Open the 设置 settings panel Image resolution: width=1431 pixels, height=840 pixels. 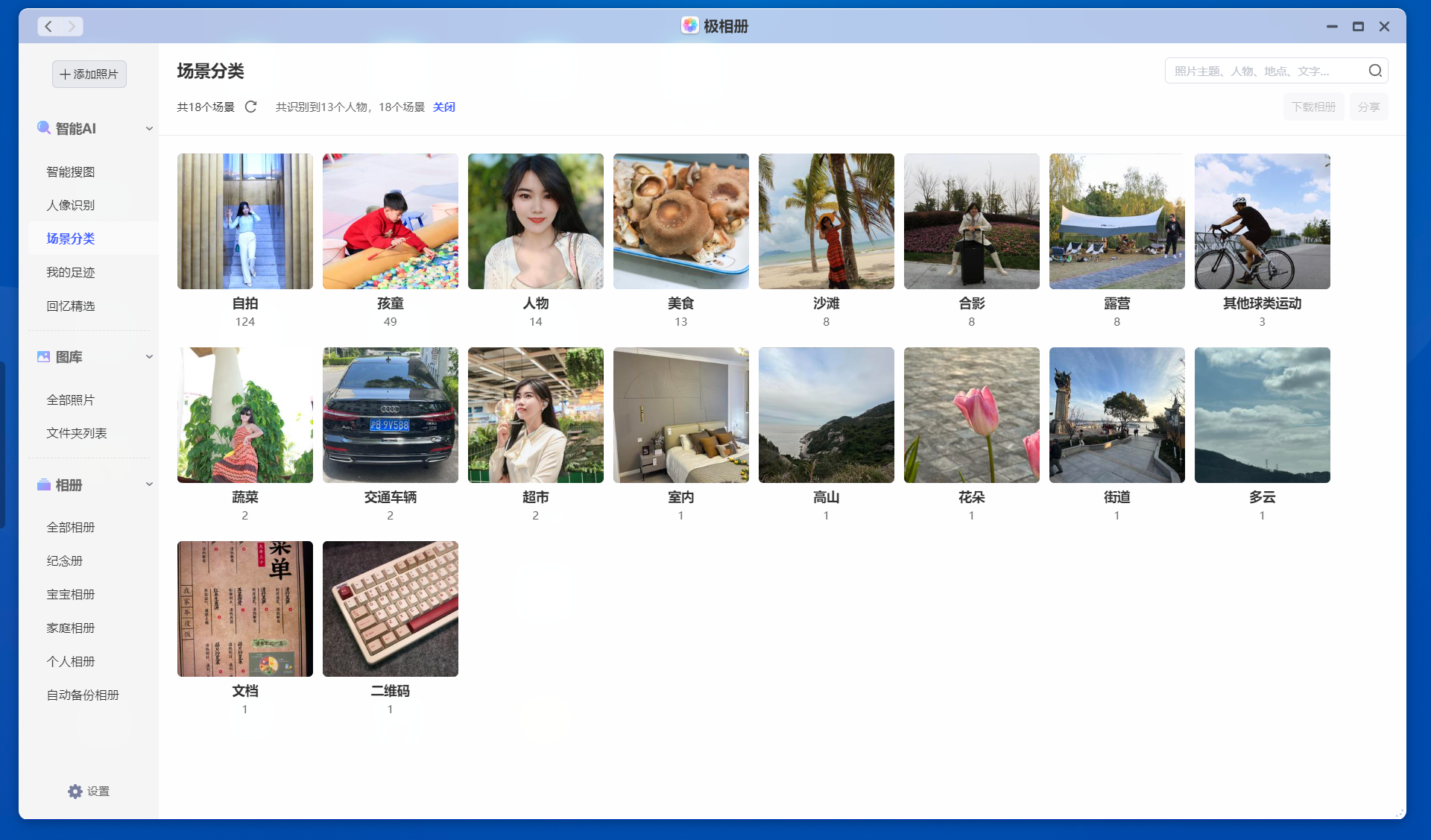pos(88,791)
